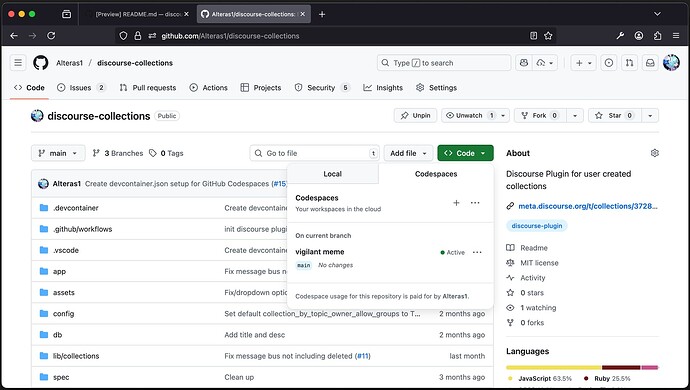Switch to the Issues tab
The width and height of the screenshot is (690, 390).
[x=81, y=88]
